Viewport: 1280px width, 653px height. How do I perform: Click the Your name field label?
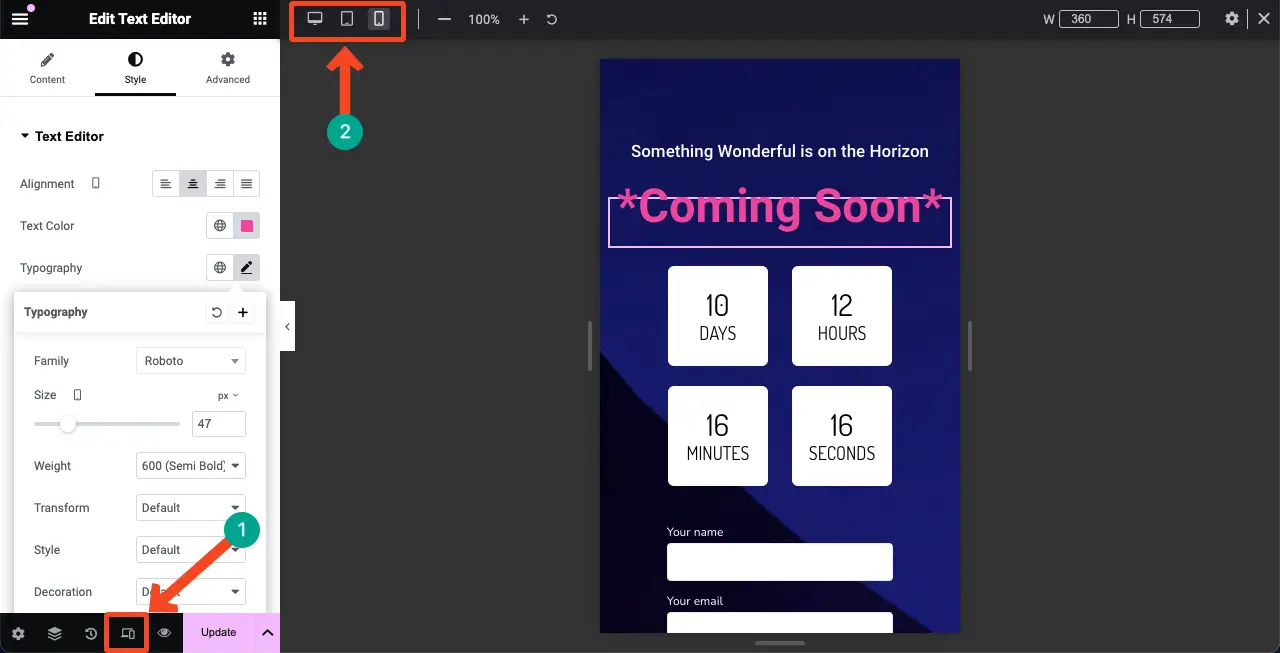click(x=695, y=532)
